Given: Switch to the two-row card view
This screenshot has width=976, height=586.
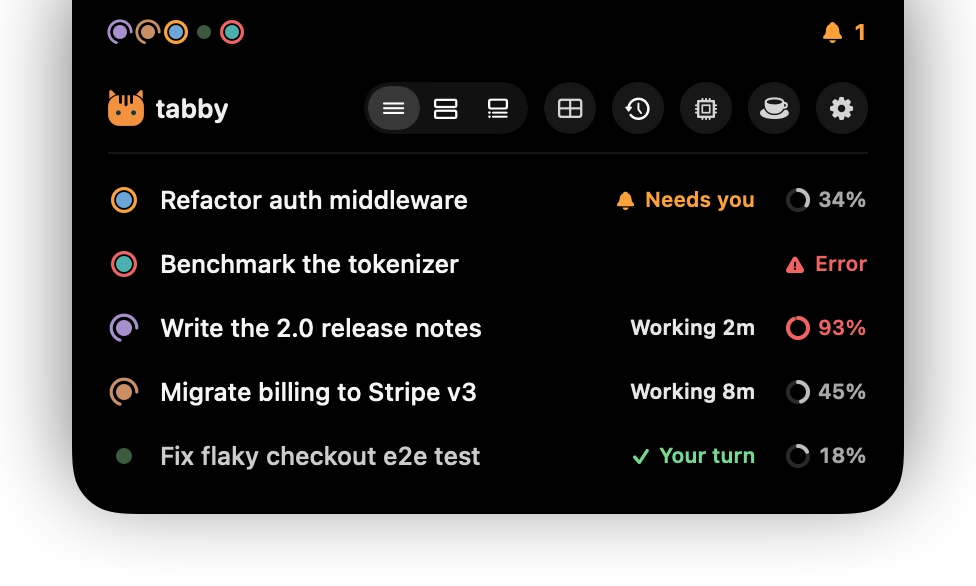Looking at the screenshot, I should point(446,108).
